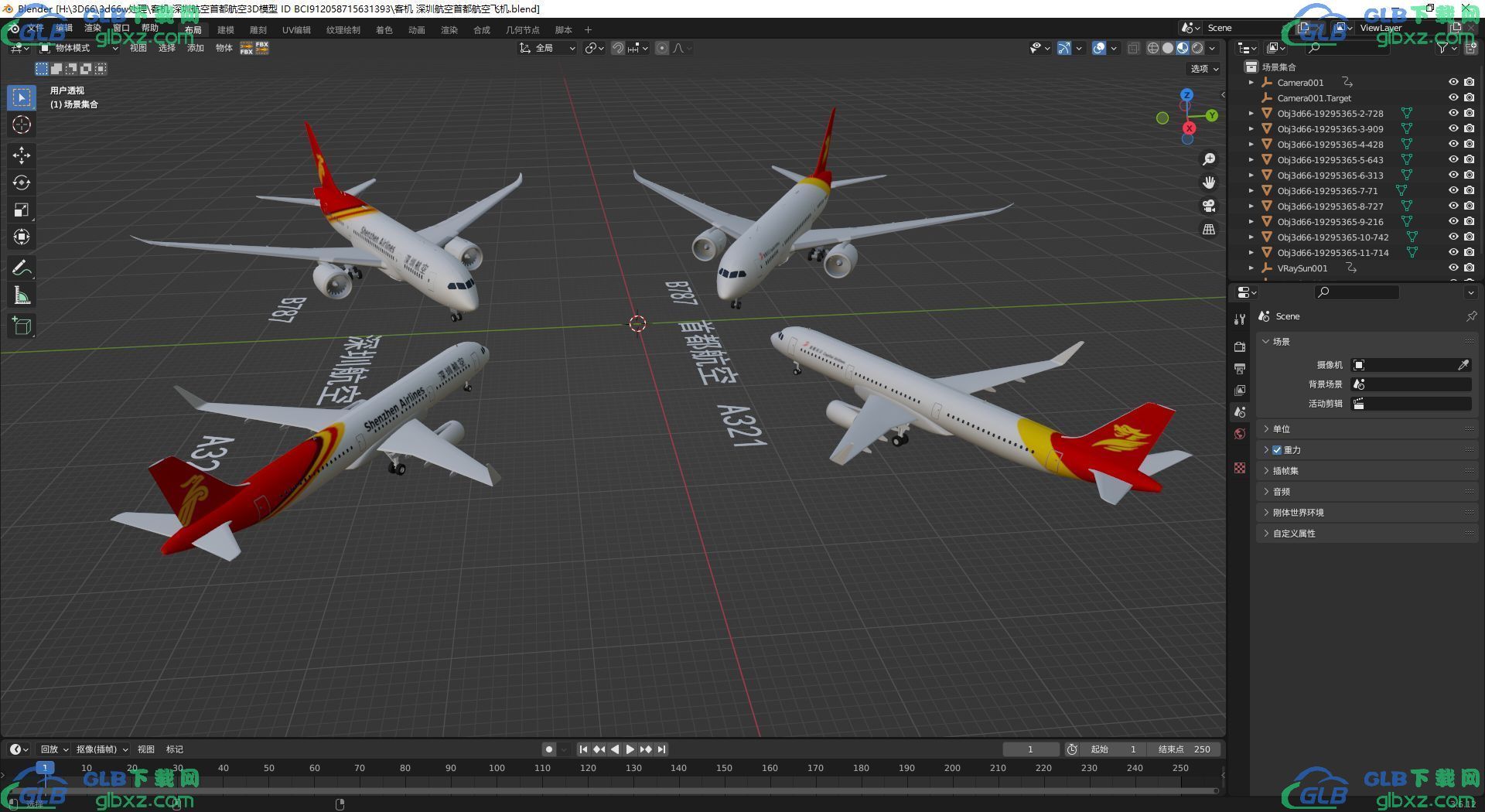The image size is (1485, 812).
Task: Click the eyedropper in the 摄像机 field
Action: point(1463,365)
